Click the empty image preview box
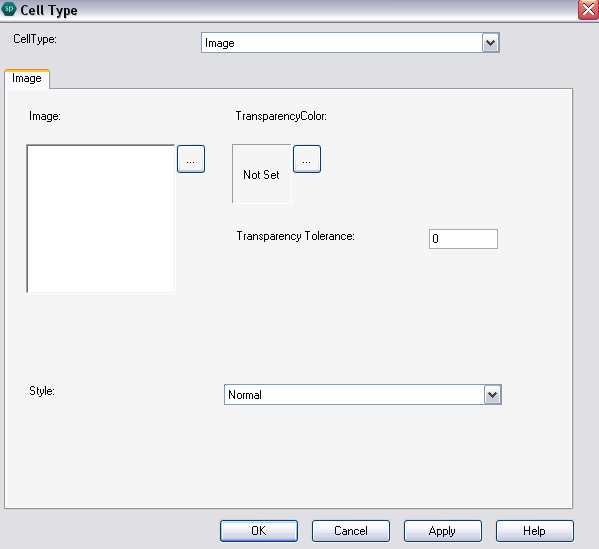599x549 pixels. (x=101, y=219)
